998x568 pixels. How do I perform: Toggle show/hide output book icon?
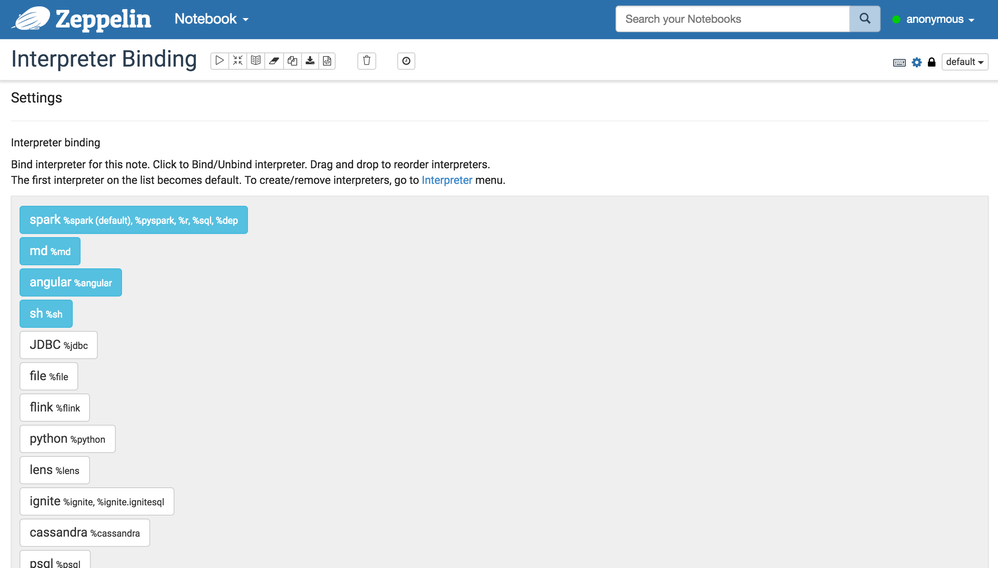pyautogui.click(x=255, y=61)
